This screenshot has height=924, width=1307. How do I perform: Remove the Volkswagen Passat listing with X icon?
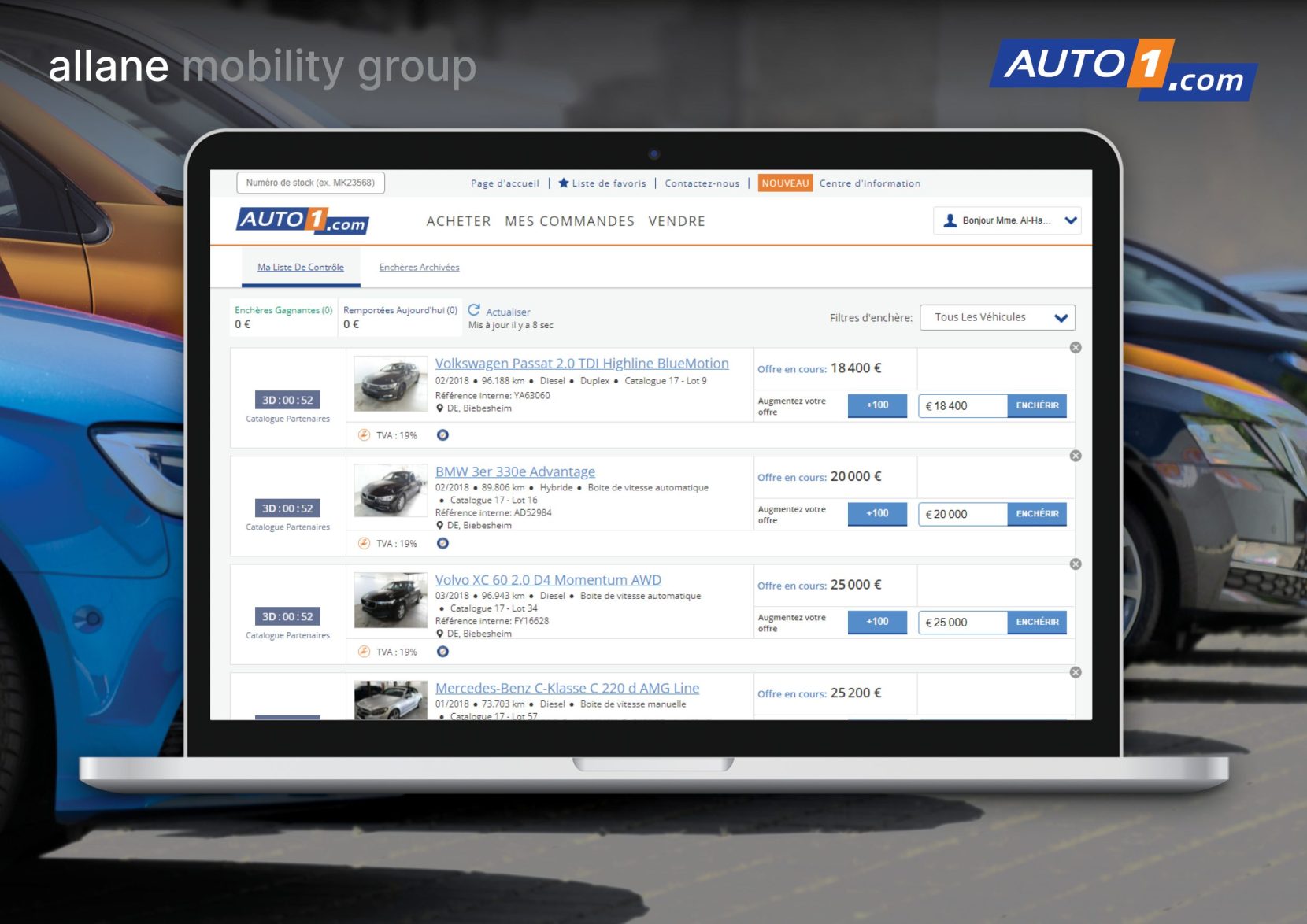[x=1076, y=348]
